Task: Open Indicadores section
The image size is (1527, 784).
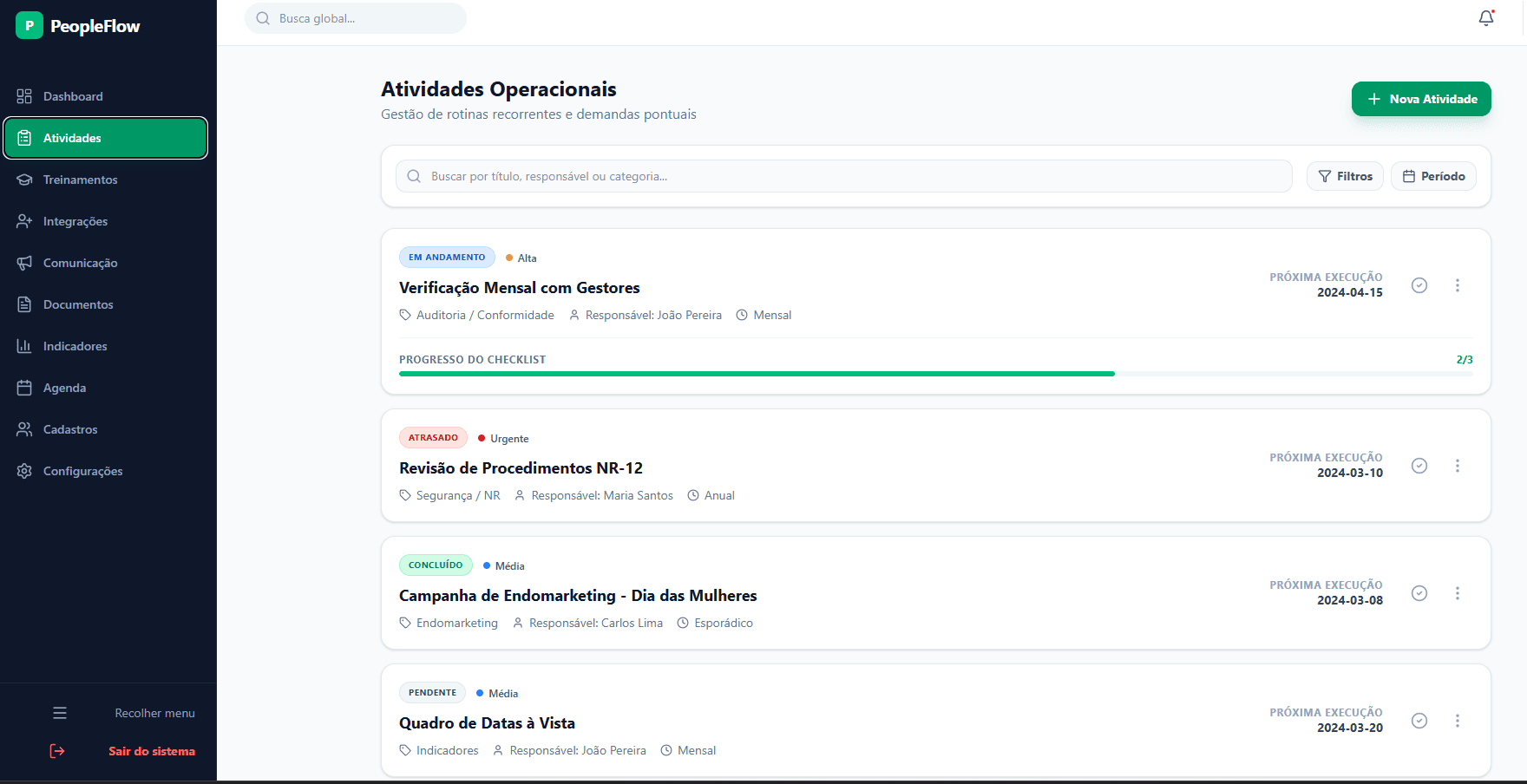Action: click(x=106, y=346)
